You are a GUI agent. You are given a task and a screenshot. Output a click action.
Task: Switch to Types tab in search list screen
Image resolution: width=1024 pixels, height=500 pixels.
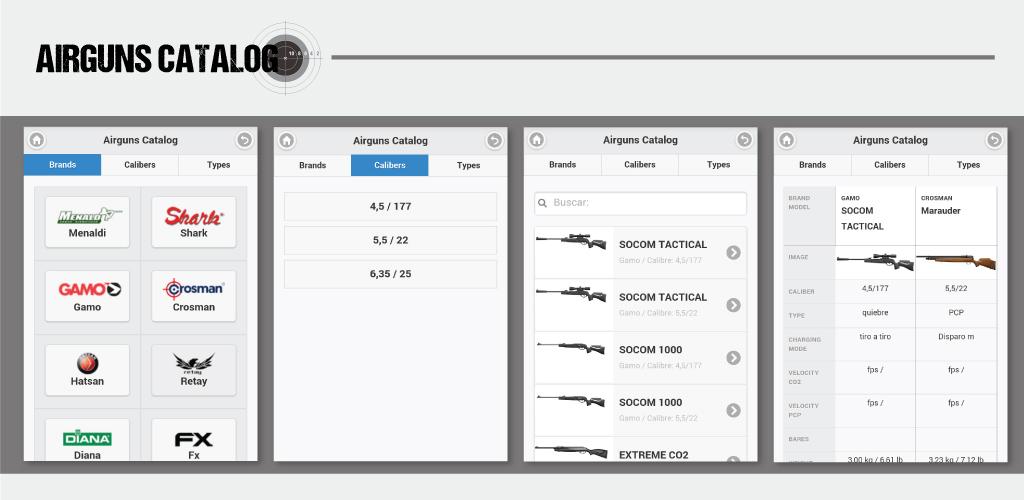click(718, 164)
